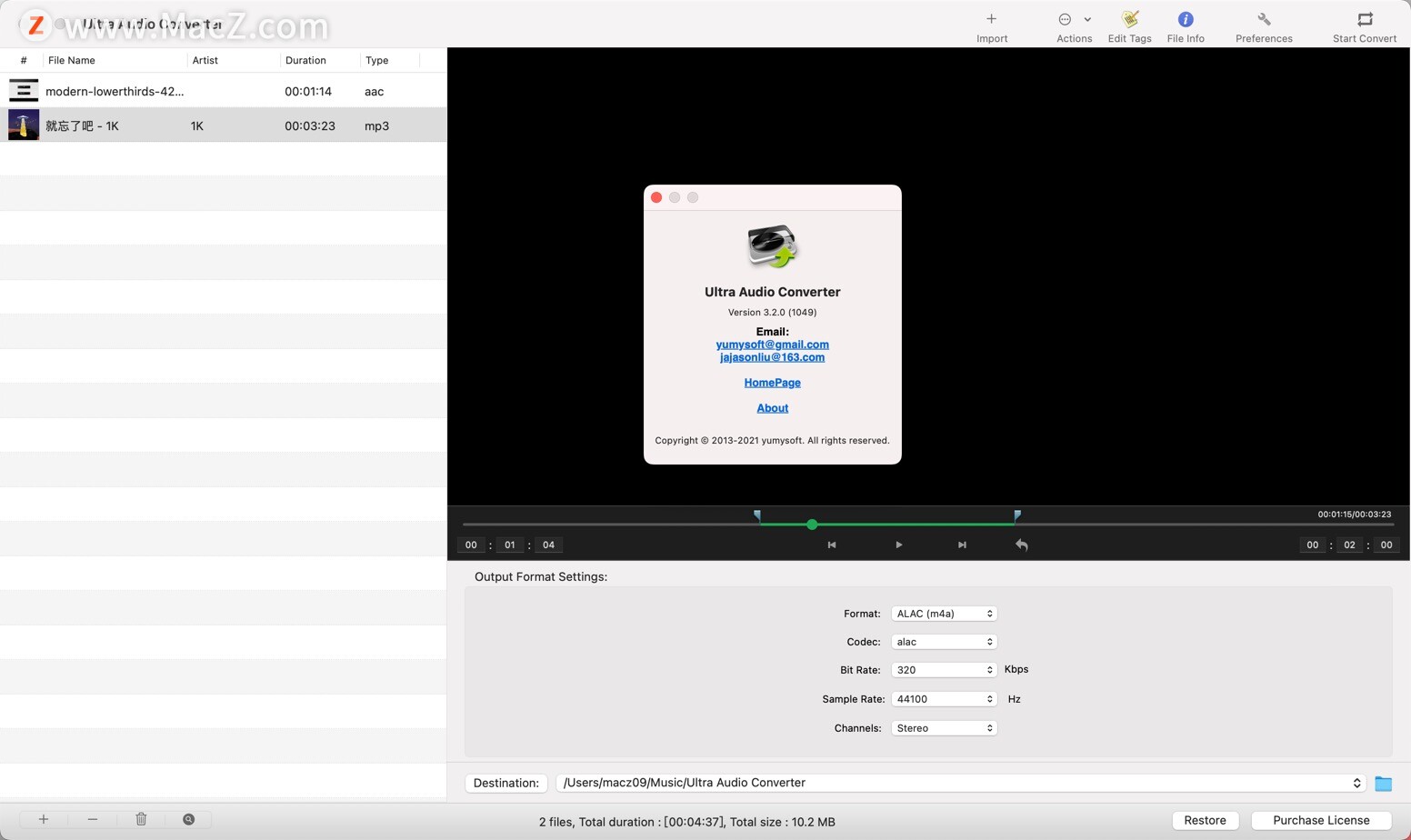Show File Info panel
The height and width of the screenshot is (840, 1411).
[1186, 19]
